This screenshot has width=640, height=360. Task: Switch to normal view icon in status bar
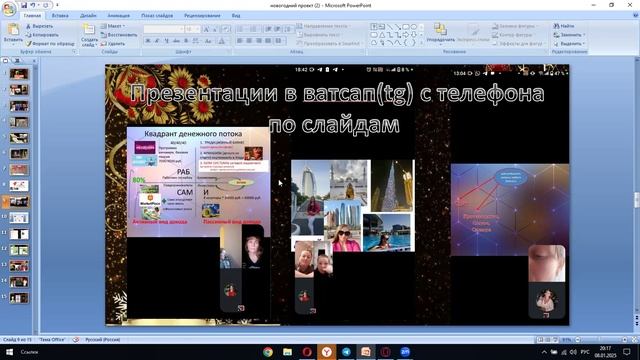(540, 340)
